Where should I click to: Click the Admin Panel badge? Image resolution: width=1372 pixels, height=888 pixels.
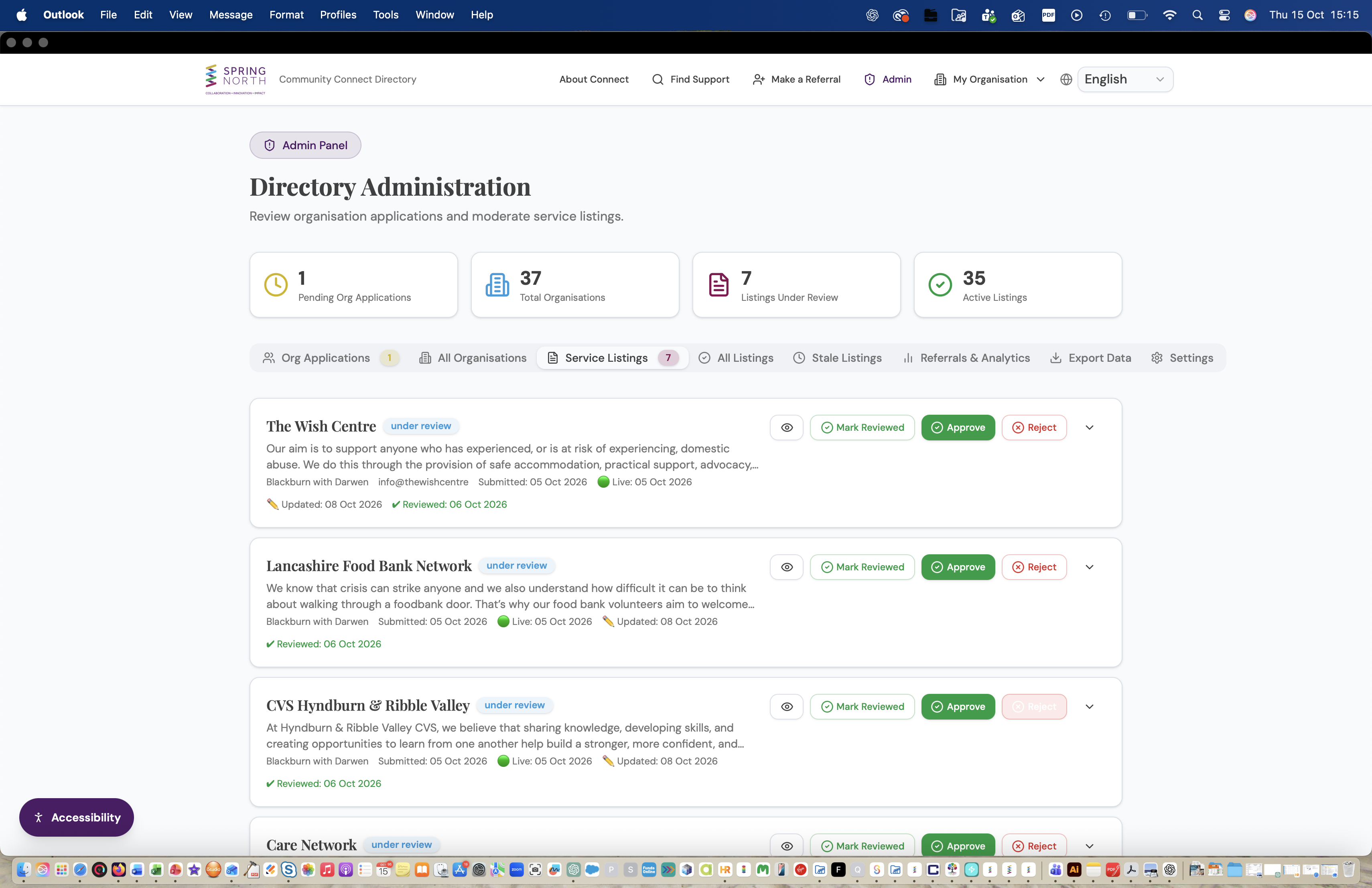[x=305, y=145]
